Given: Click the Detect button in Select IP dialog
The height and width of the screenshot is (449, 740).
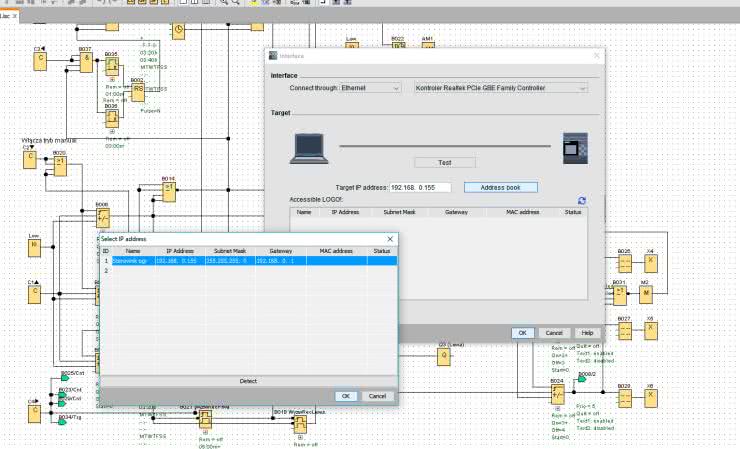Looking at the screenshot, I should [249, 381].
